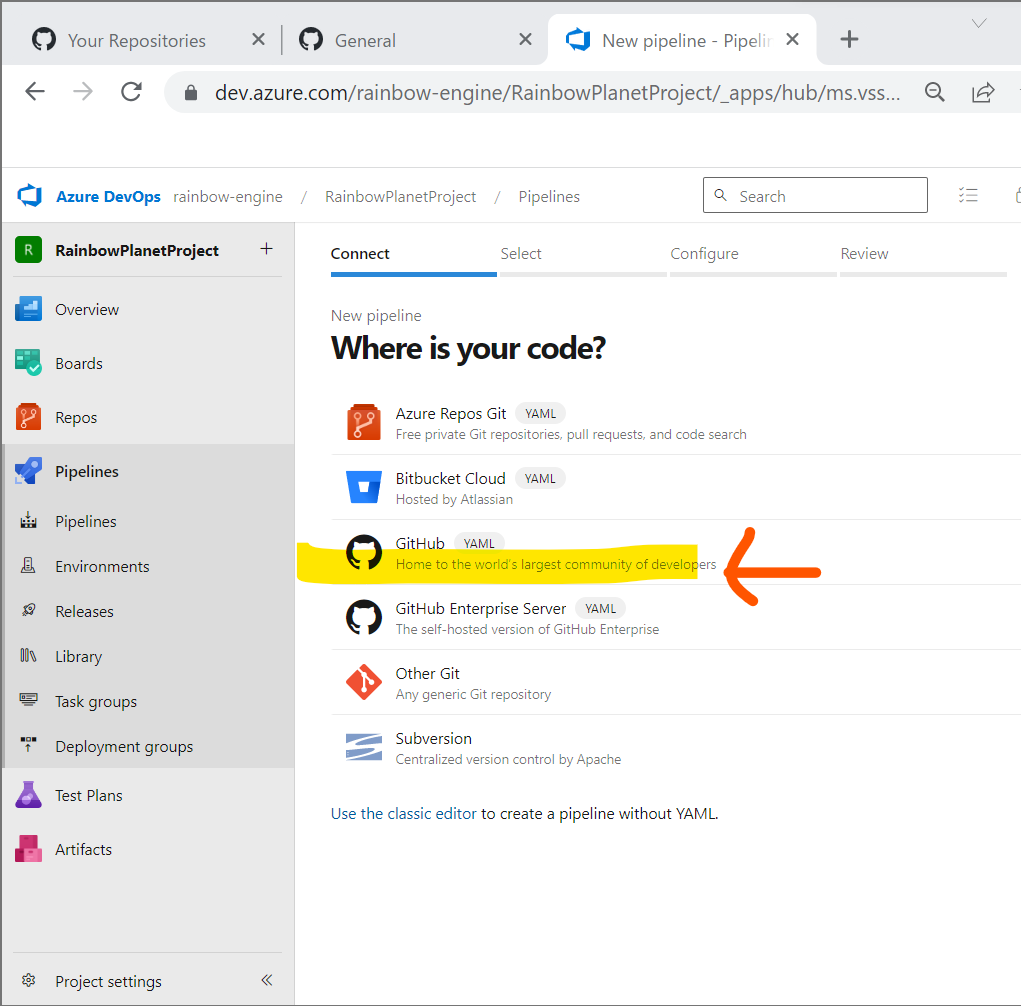This screenshot has height=1006, width=1021.
Task: Click the YAML badge beside Azure Repos Git
Action: (540, 413)
